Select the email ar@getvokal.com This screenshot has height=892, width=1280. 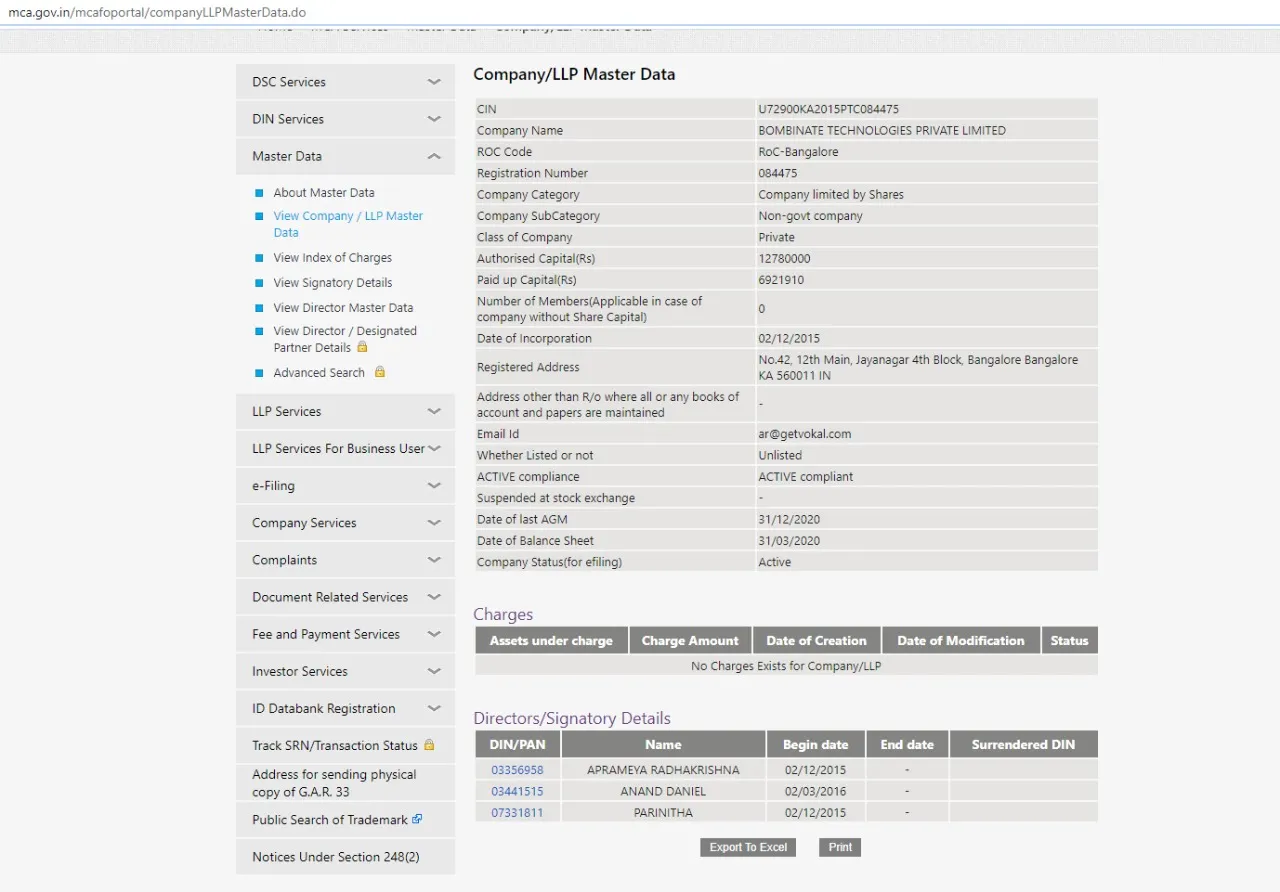pos(804,434)
